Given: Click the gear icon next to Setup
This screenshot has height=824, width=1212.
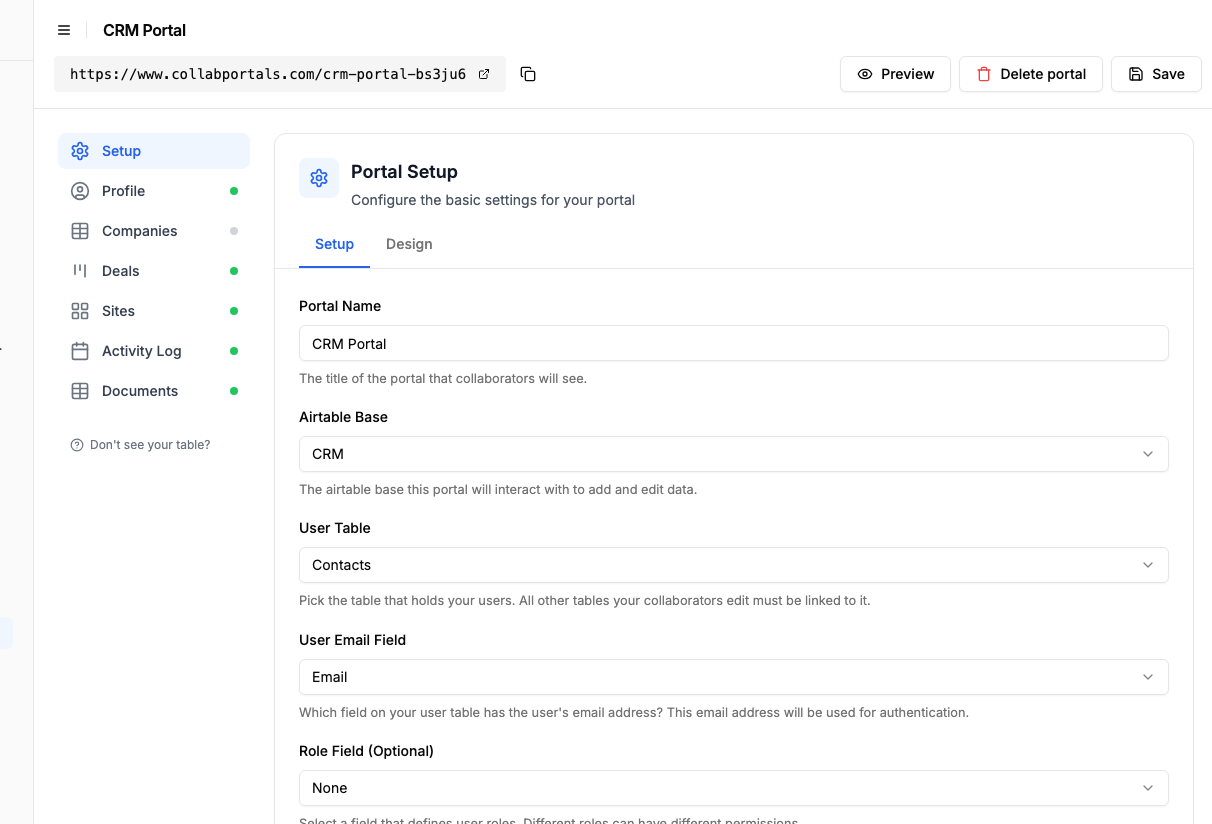Looking at the screenshot, I should click(x=80, y=151).
